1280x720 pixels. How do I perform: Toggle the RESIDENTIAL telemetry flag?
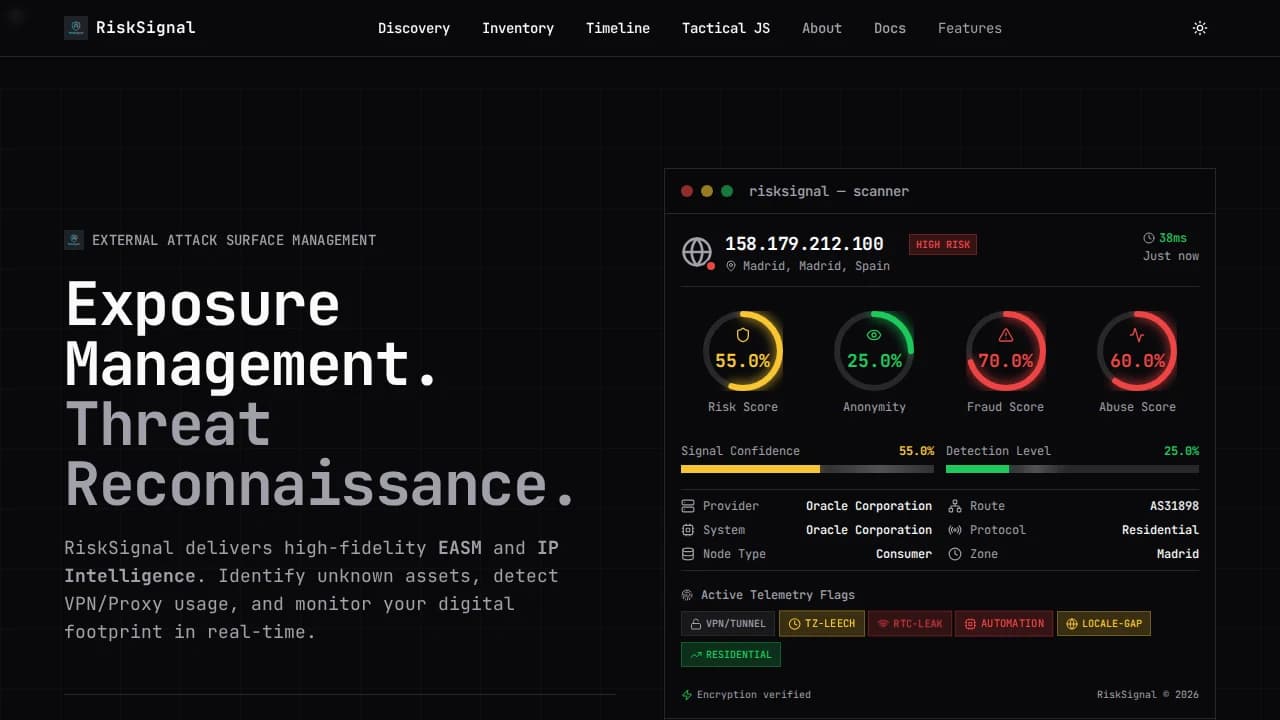(731, 654)
